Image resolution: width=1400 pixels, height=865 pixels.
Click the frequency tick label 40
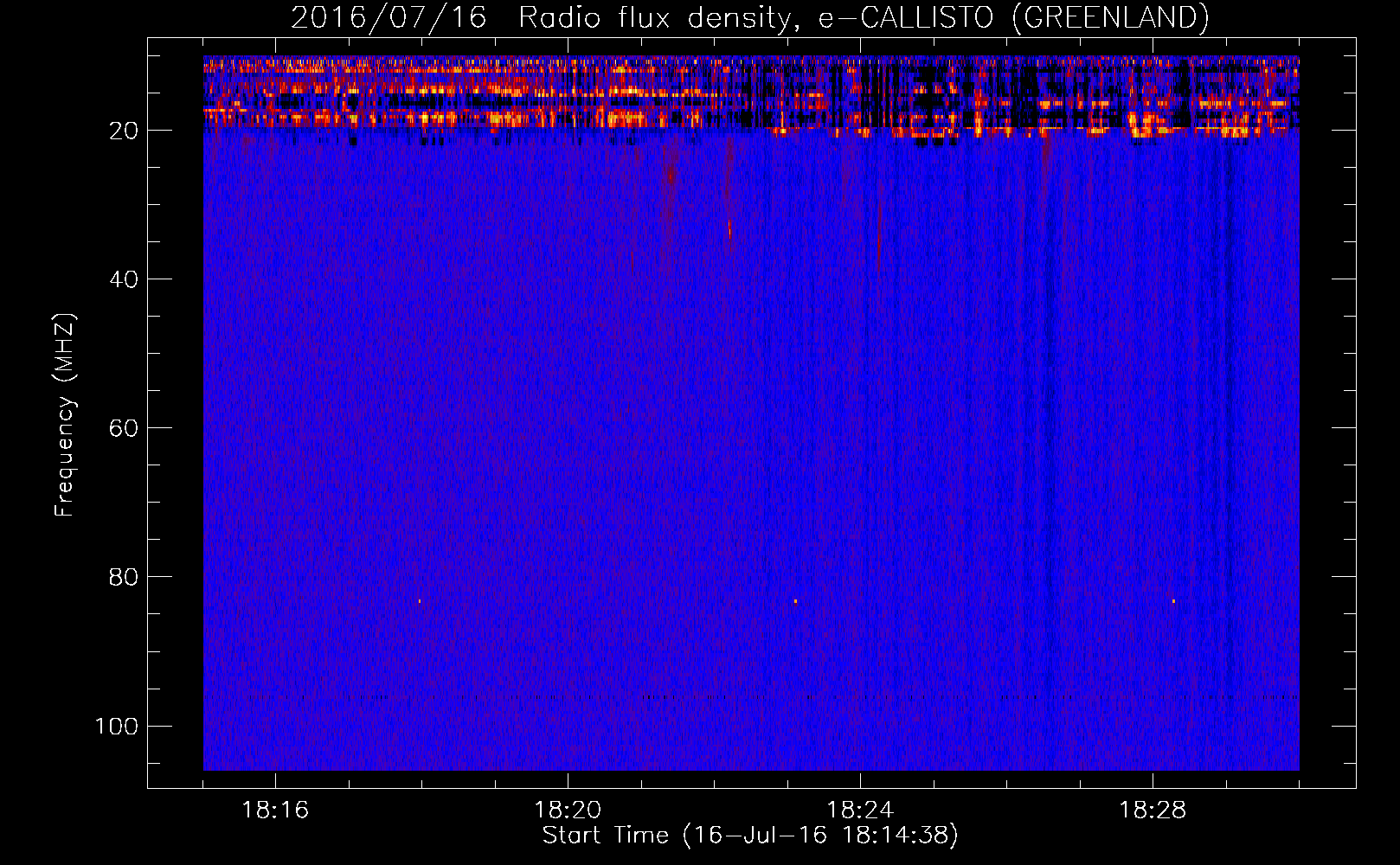[124, 279]
